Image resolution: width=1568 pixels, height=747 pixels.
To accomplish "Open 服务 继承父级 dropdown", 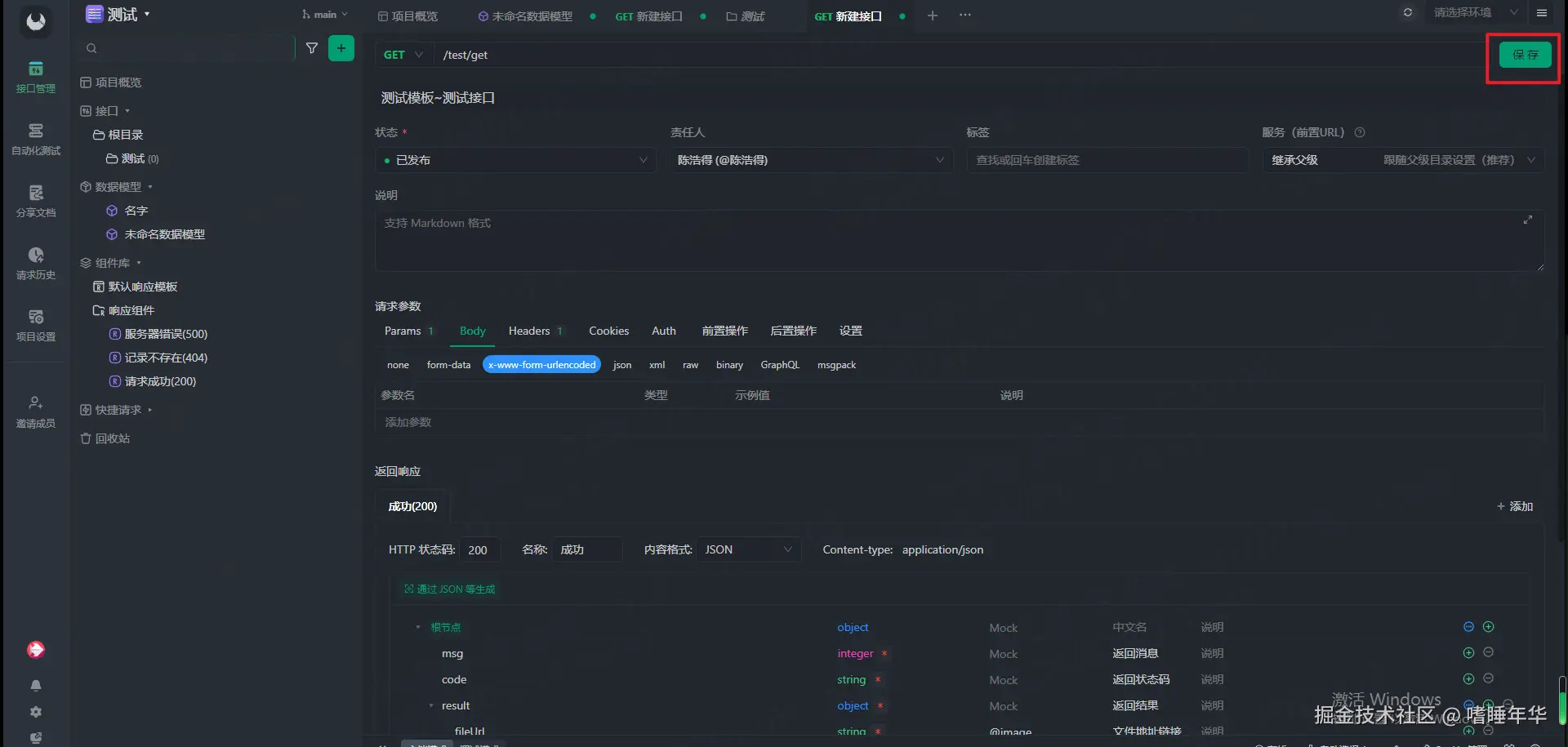I will [1403, 160].
